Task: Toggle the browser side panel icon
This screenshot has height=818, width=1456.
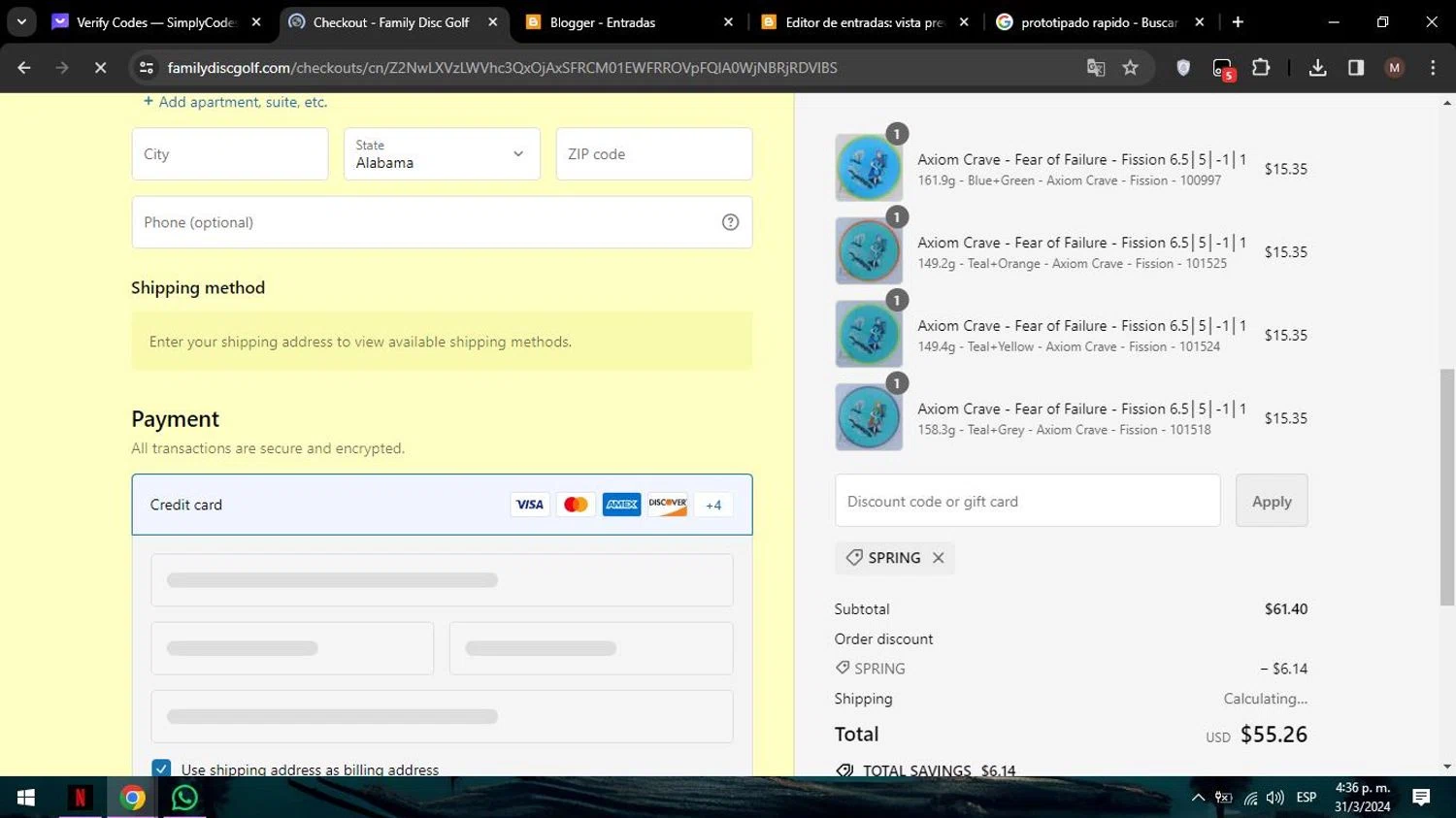Action: 1356,68
